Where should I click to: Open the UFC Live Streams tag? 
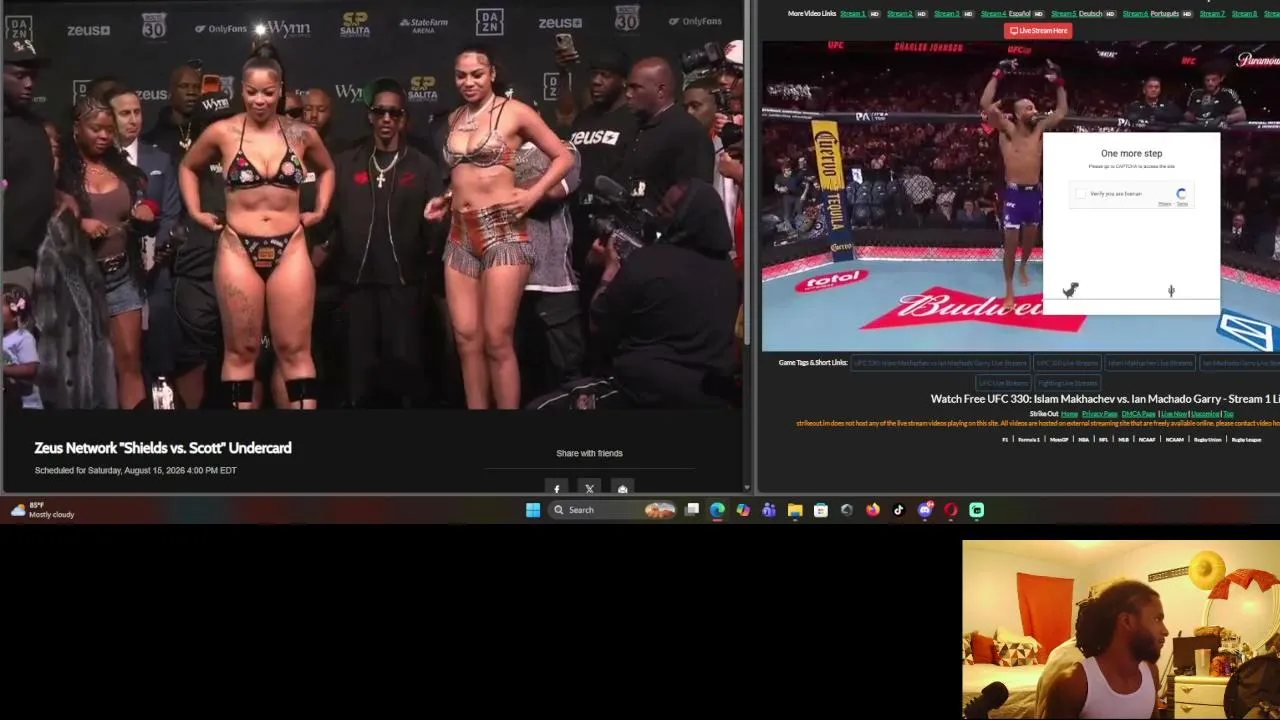pos(1003,383)
